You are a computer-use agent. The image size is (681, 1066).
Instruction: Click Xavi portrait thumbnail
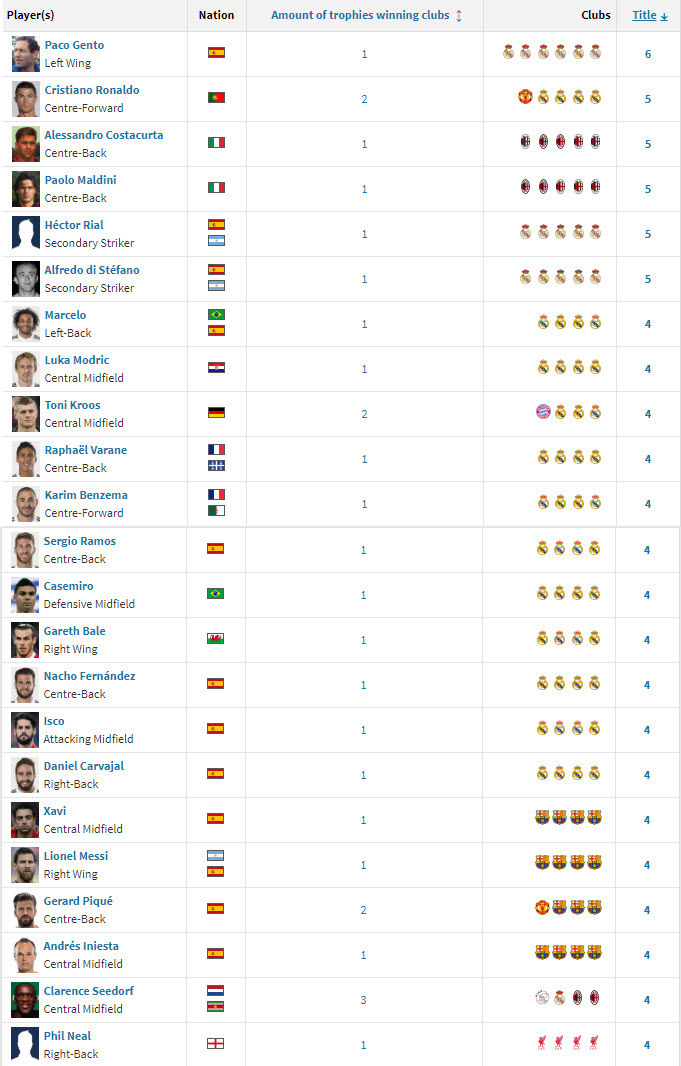coord(25,819)
